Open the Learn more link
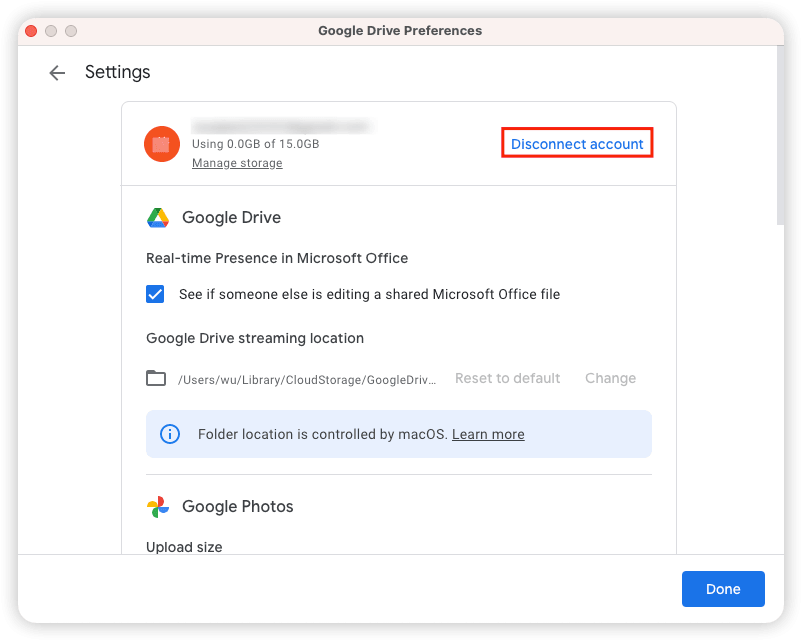Screen dimensions: 802x641 (x=488, y=434)
